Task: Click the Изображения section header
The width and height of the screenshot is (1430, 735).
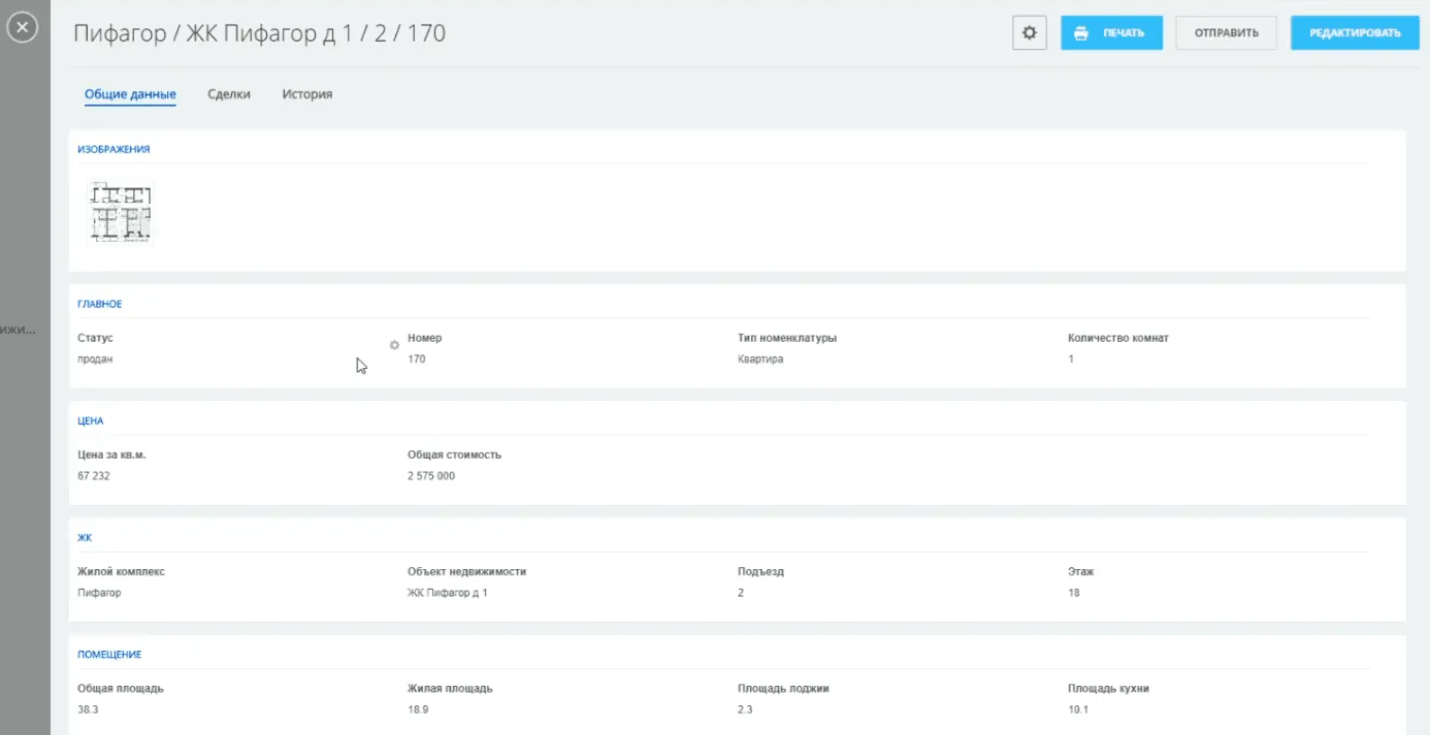Action: (114, 149)
